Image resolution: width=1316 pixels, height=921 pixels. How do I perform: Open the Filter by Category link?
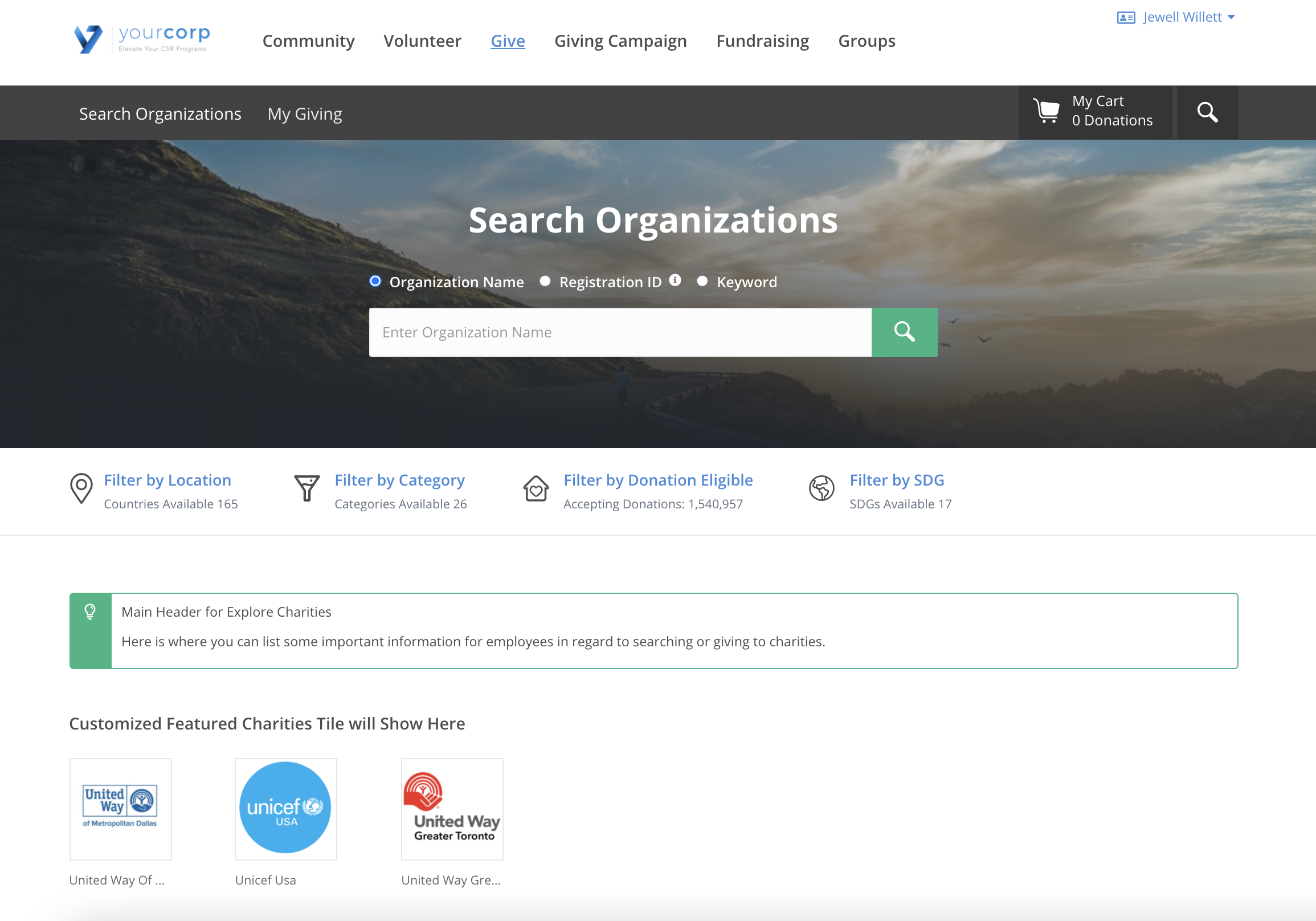click(x=399, y=479)
